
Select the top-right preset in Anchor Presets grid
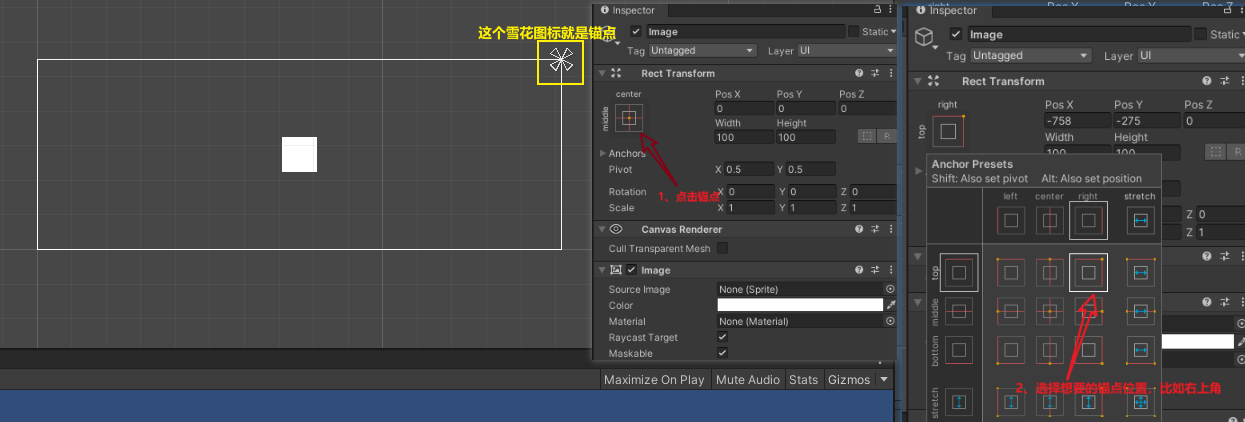coord(1088,272)
